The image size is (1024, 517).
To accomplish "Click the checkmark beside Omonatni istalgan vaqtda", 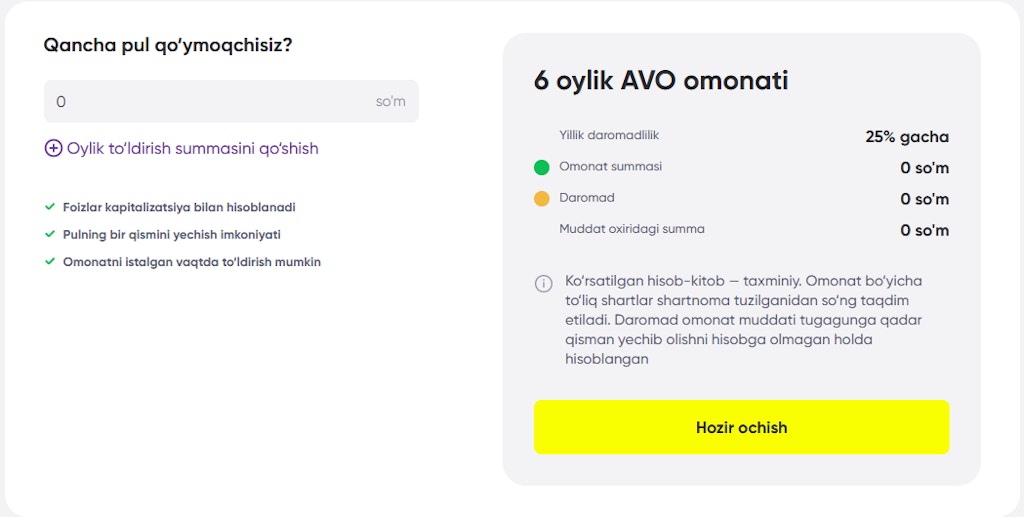I will (x=50, y=261).
